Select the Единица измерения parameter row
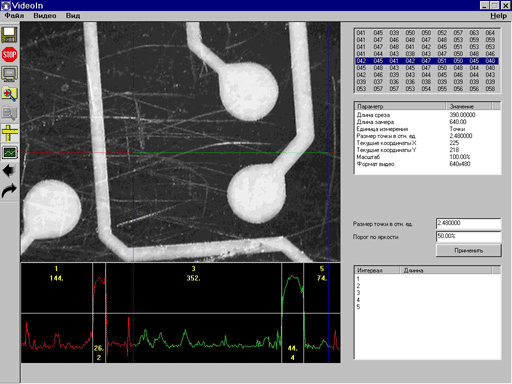This screenshot has width=512, height=384. [427, 129]
